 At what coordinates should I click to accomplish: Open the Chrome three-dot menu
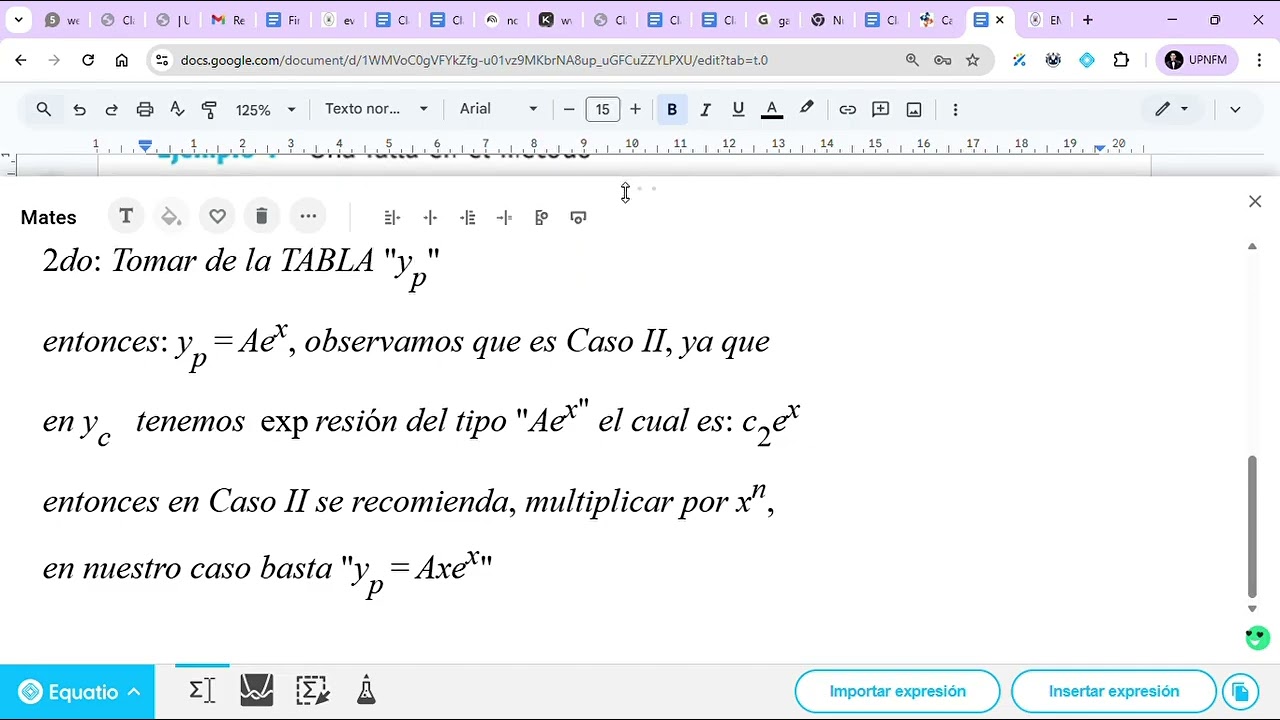1258,60
